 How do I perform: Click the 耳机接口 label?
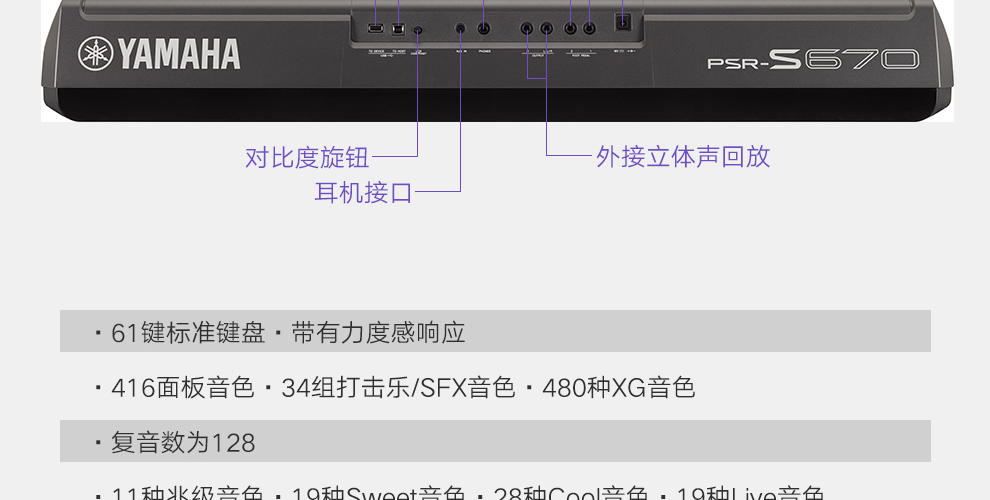click(363, 193)
